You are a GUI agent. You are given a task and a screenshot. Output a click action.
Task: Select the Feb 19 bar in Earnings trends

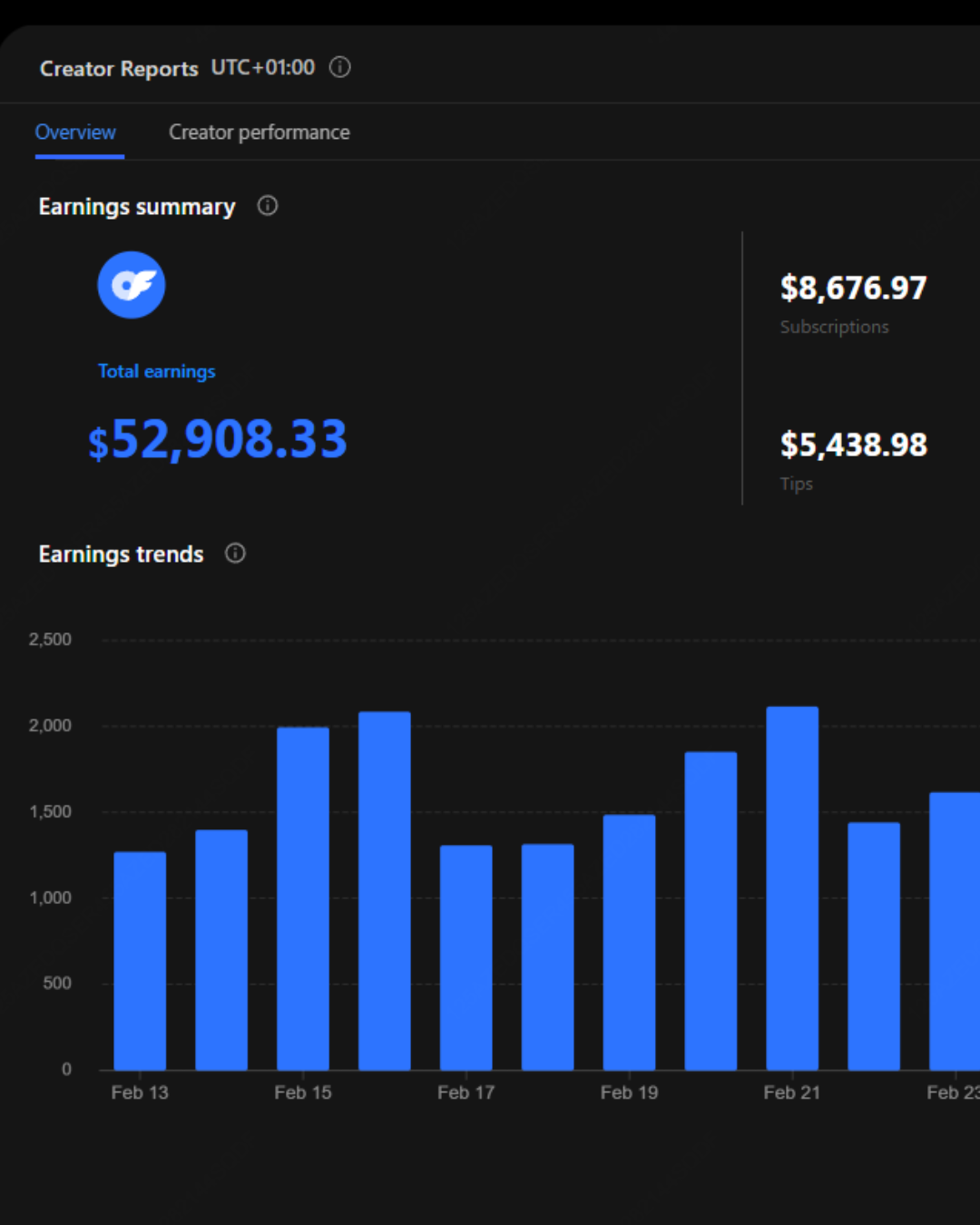click(x=629, y=942)
